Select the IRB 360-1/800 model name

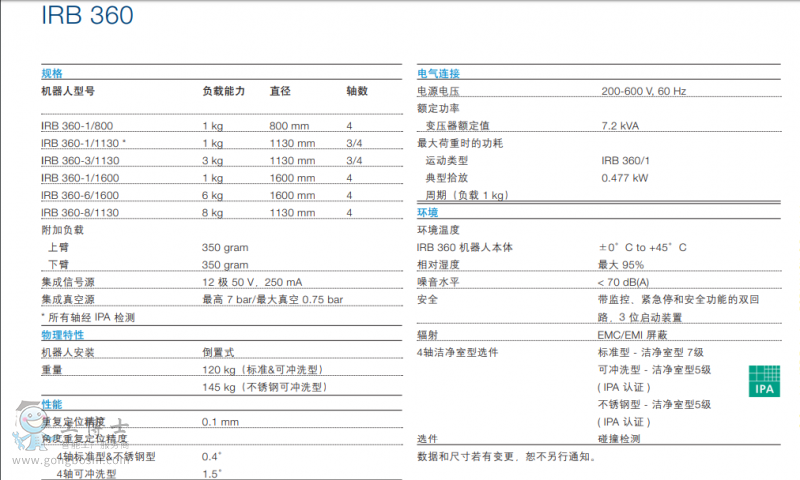click(77, 126)
